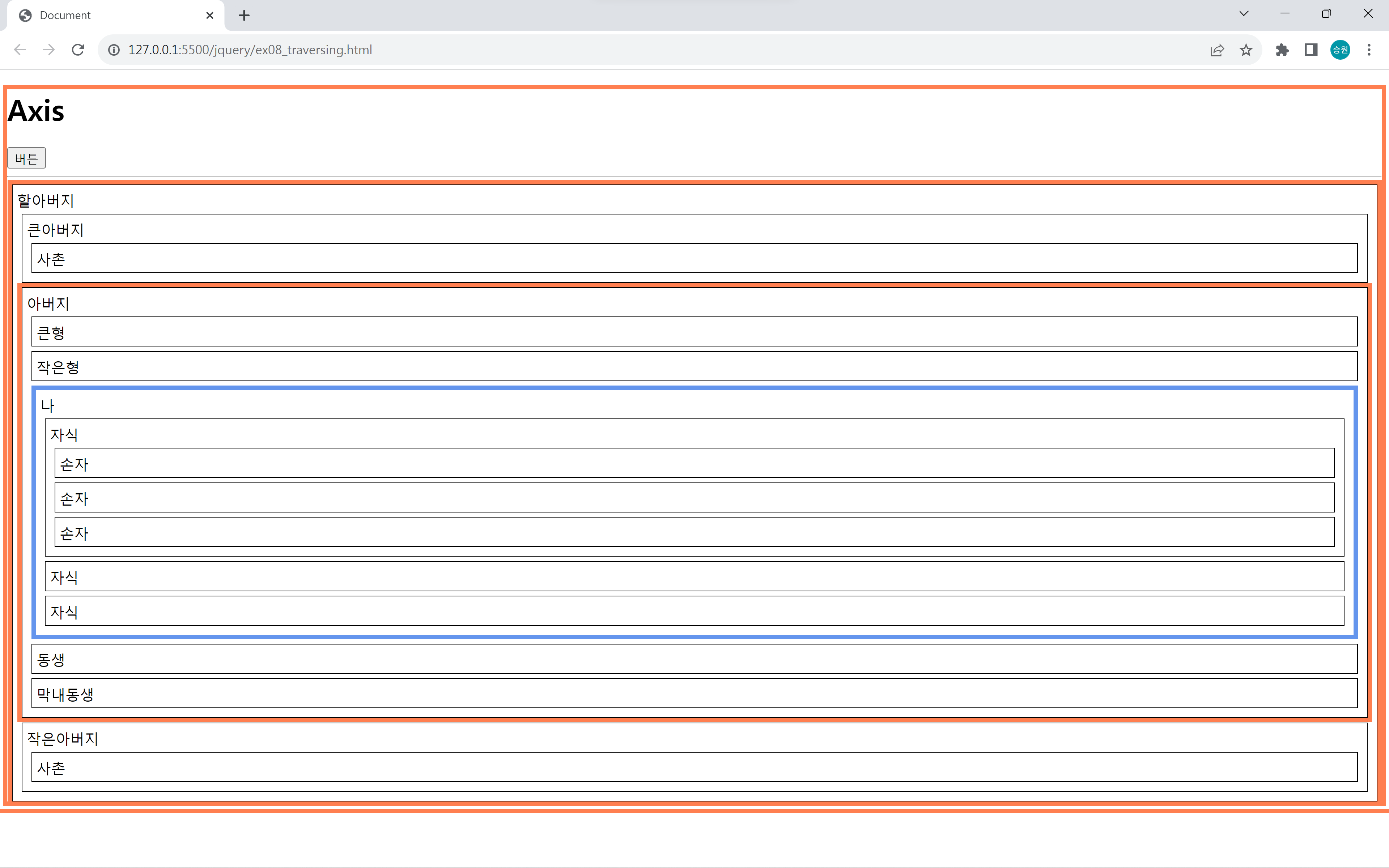Click the 큰형 box

point(694,332)
